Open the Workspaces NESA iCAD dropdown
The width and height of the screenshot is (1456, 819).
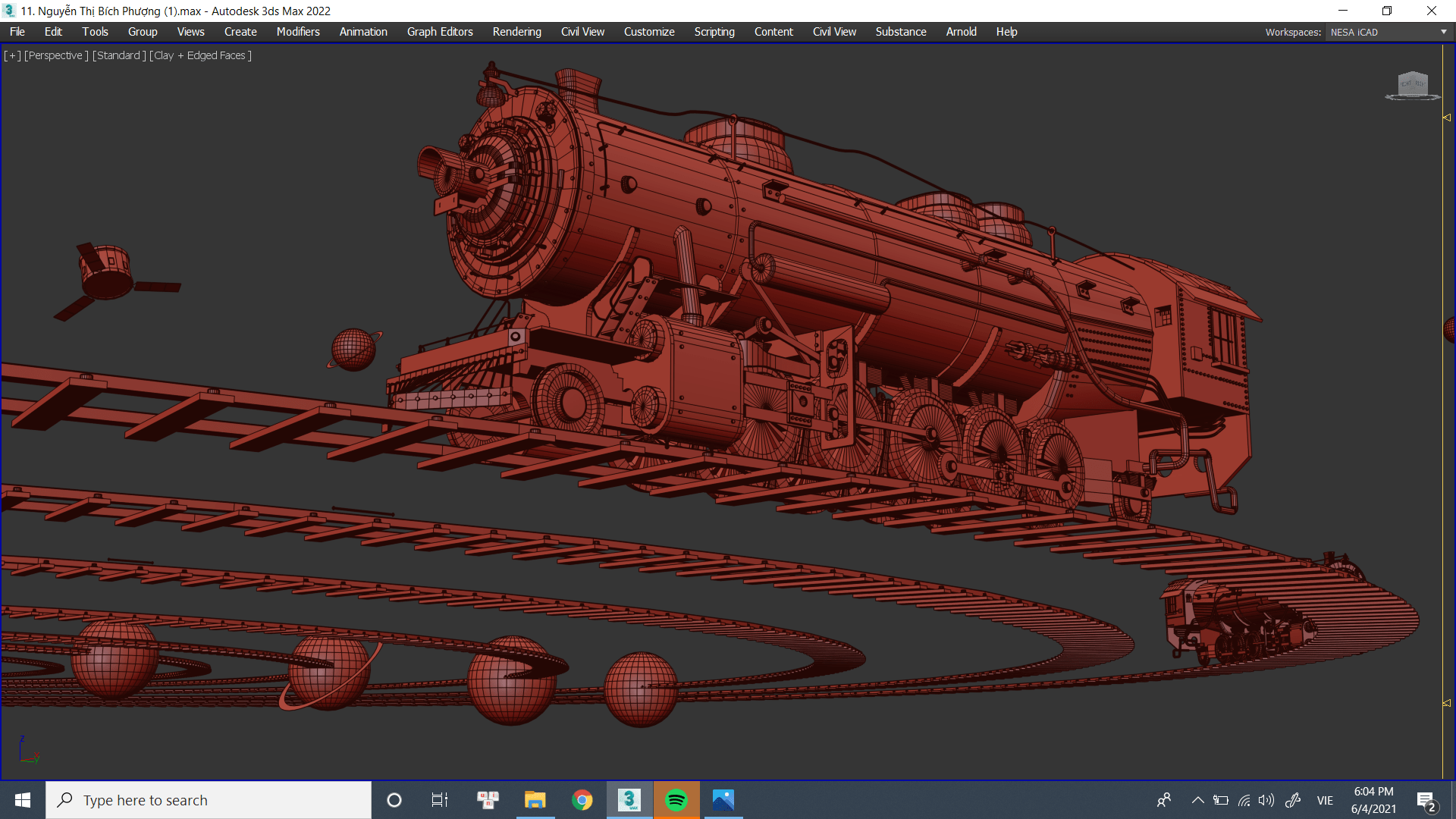[1388, 32]
